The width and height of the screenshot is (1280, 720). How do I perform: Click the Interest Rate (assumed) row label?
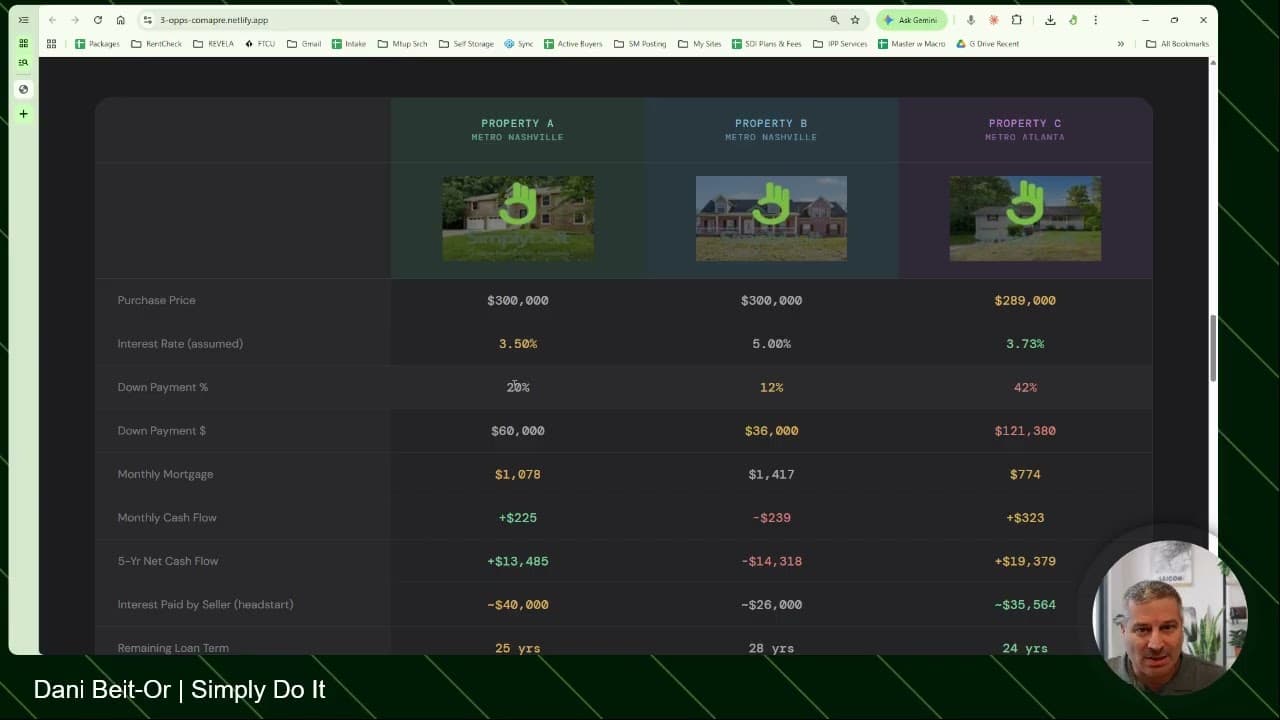(x=180, y=344)
